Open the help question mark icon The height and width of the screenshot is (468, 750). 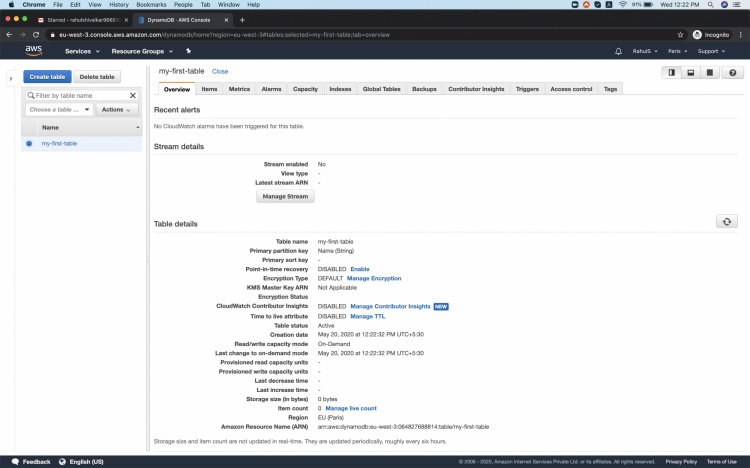(x=733, y=73)
